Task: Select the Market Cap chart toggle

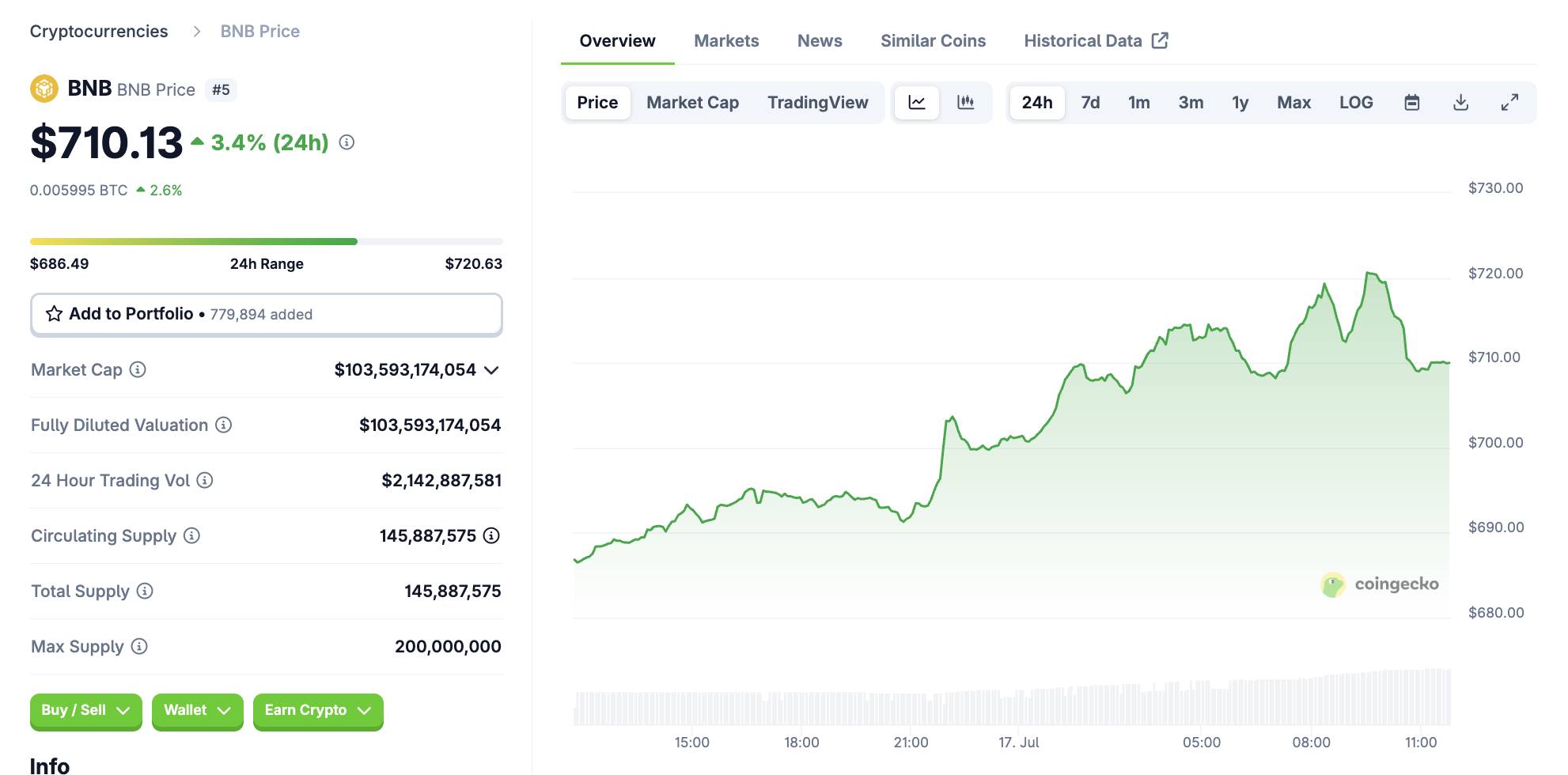Action: (692, 102)
